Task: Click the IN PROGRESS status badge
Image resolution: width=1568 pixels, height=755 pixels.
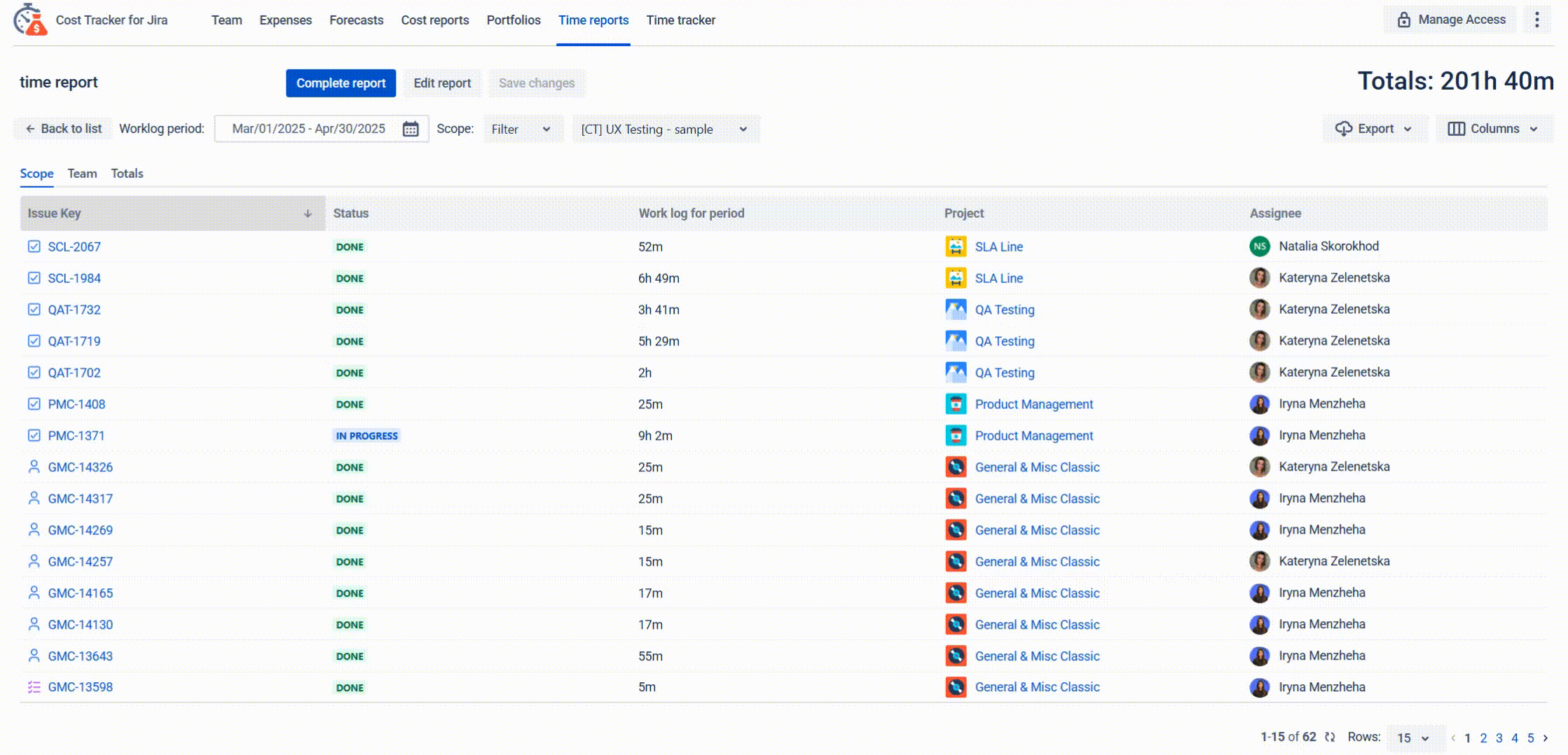Action: (x=366, y=436)
